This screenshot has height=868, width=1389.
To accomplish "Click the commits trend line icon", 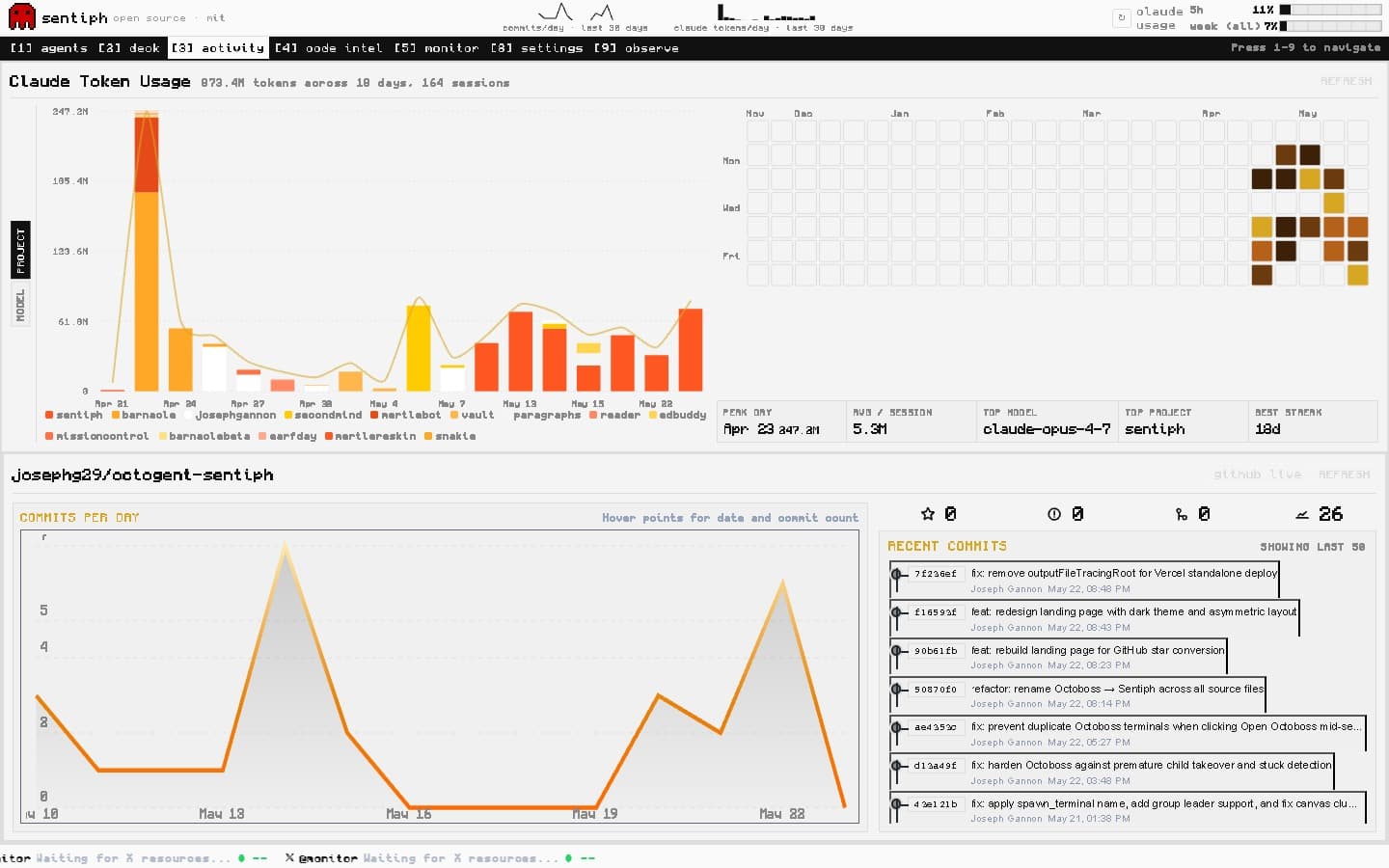I will (x=1302, y=514).
